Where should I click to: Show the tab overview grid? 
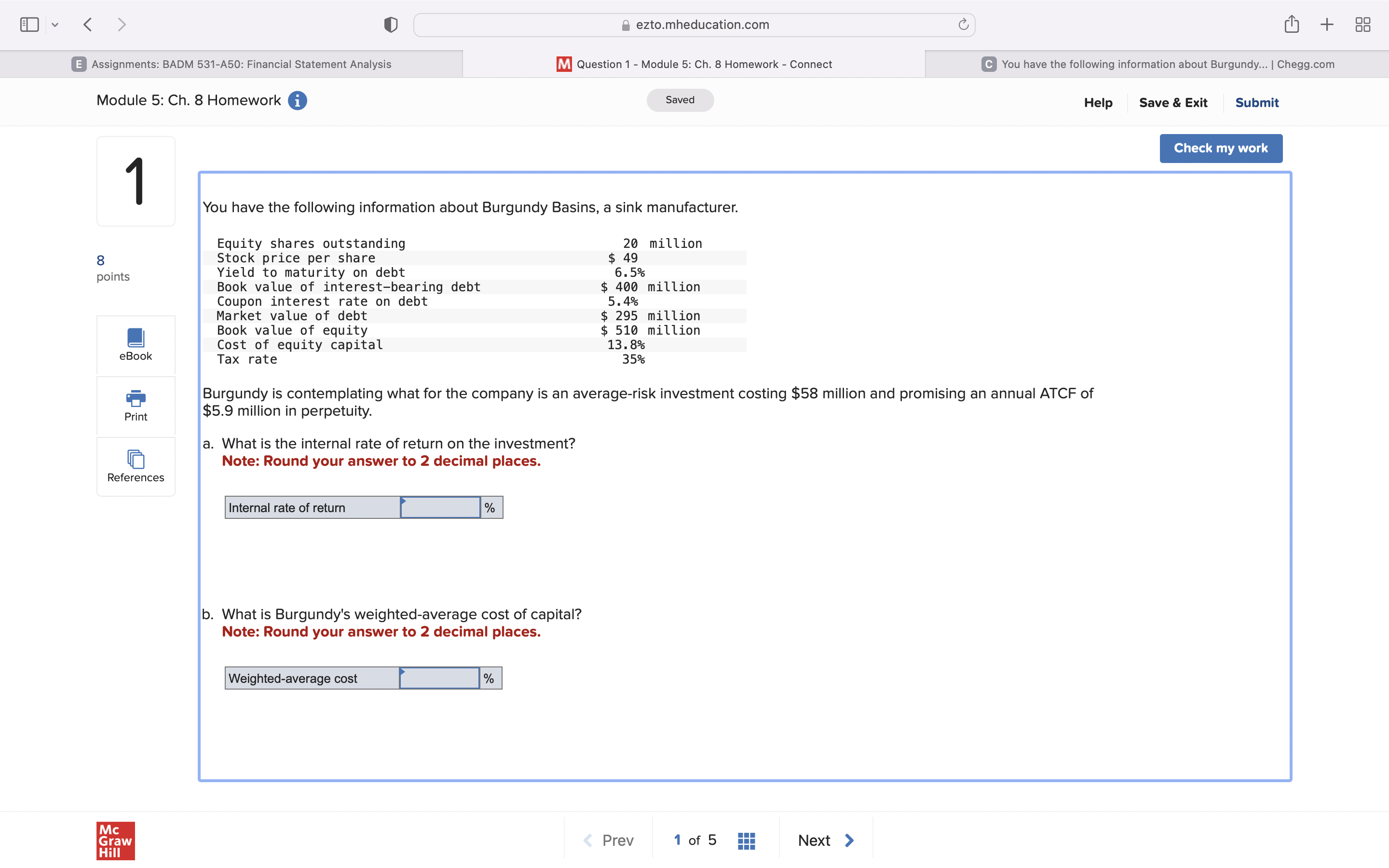click(1362, 24)
